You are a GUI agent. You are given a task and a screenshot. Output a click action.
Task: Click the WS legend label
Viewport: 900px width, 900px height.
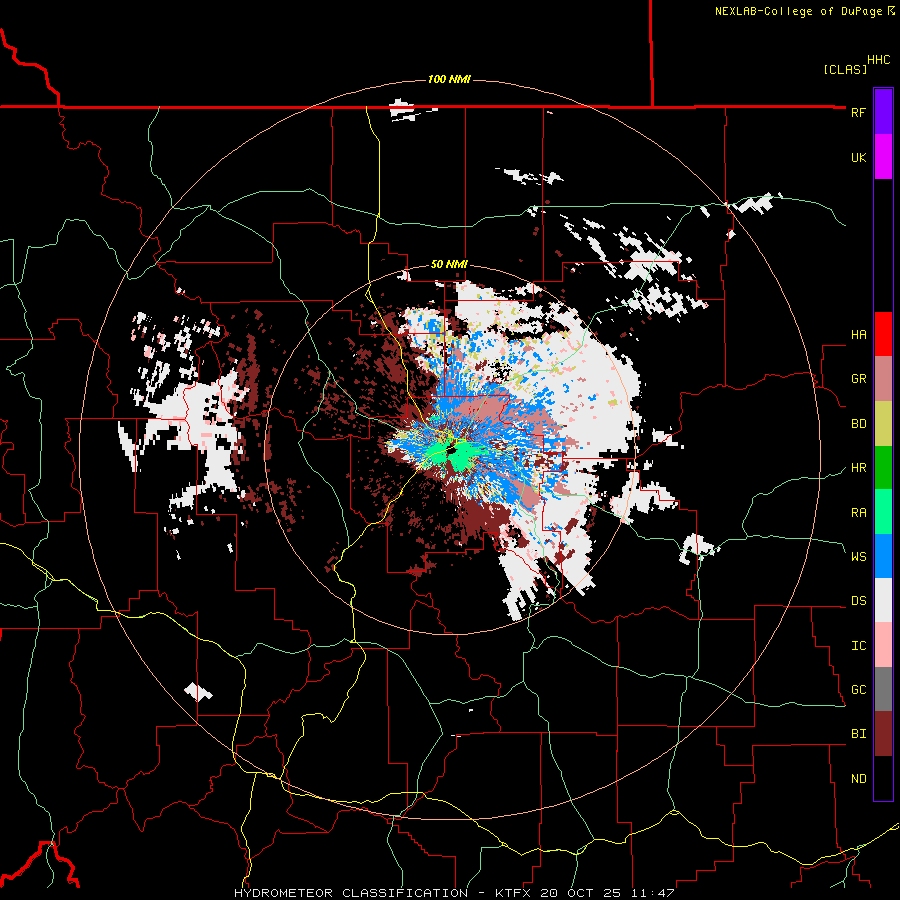[858, 556]
